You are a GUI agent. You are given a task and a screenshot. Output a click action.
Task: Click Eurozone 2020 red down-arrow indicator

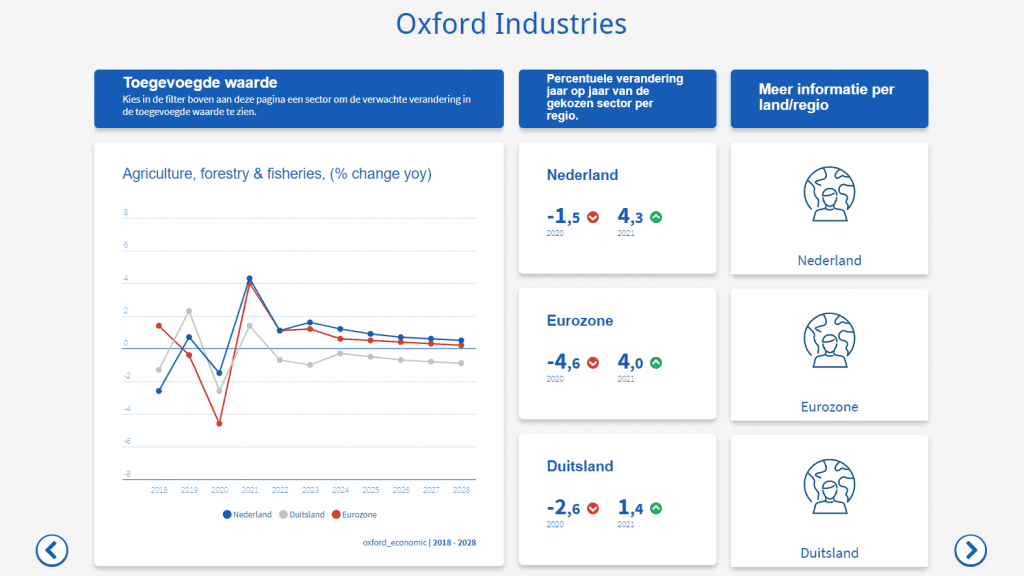point(593,363)
